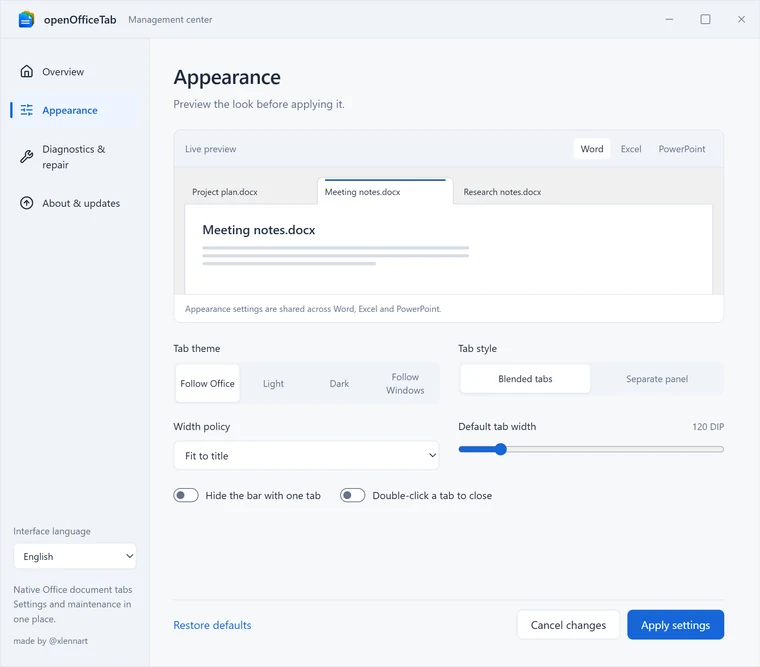Click the made by @xlennart credit
This screenshot has width=760, height=667.
coord(50,641)
